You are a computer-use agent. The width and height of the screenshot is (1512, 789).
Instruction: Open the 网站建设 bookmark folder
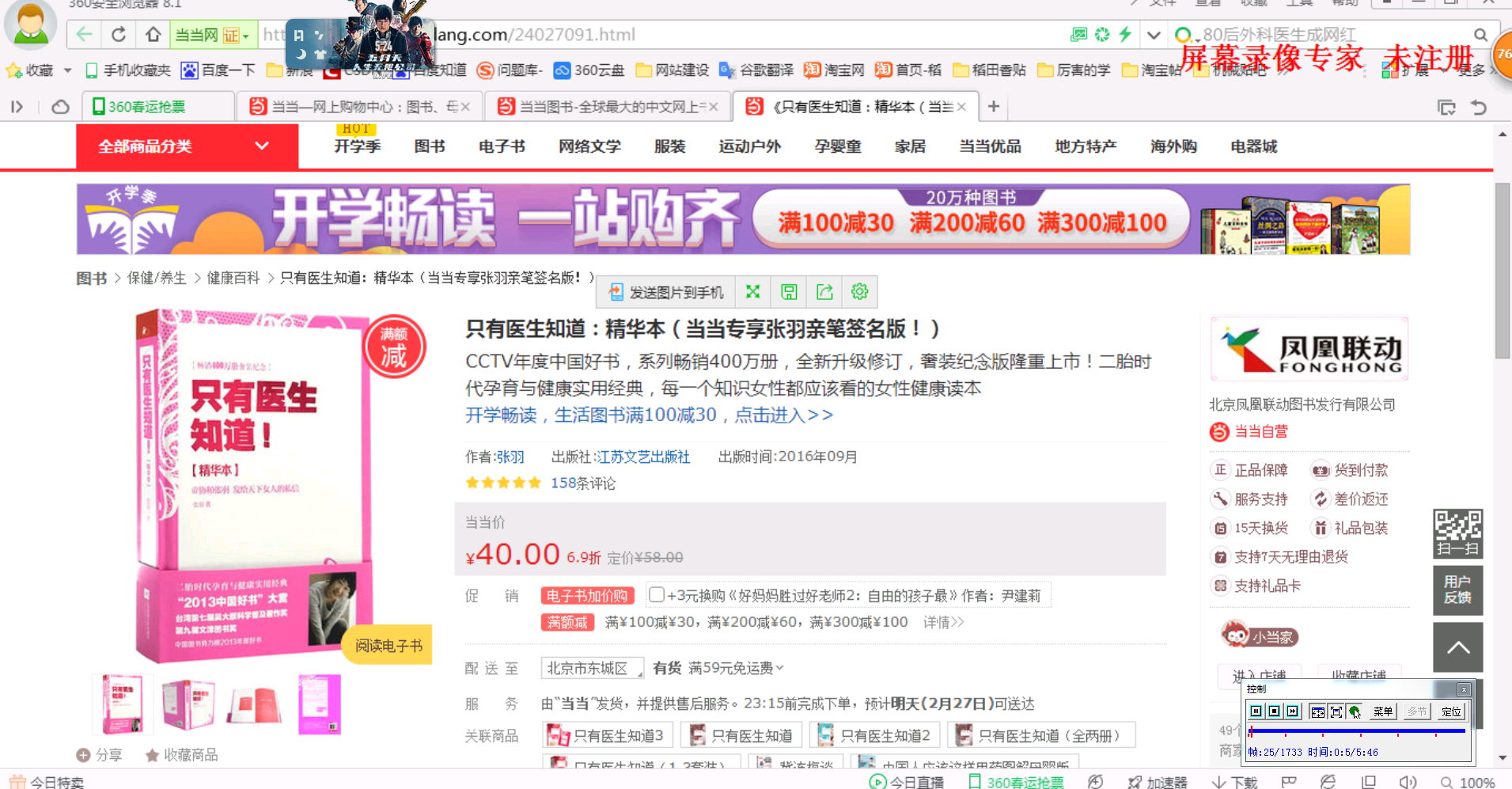tap(673, 70)
